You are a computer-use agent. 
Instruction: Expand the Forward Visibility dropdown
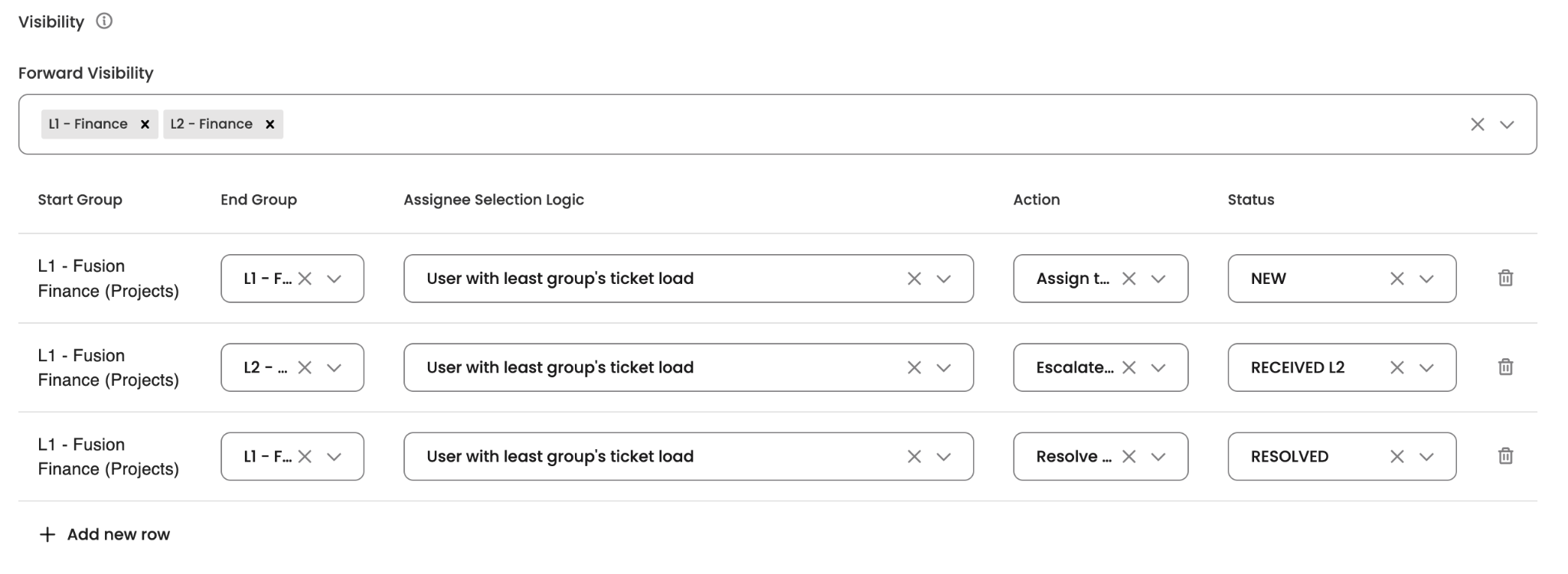click(x=1507, y=124)
